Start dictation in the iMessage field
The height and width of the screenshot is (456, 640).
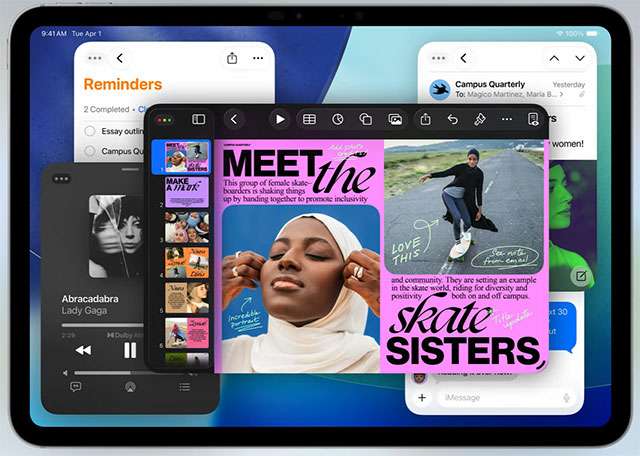click(x=567, y=397)
